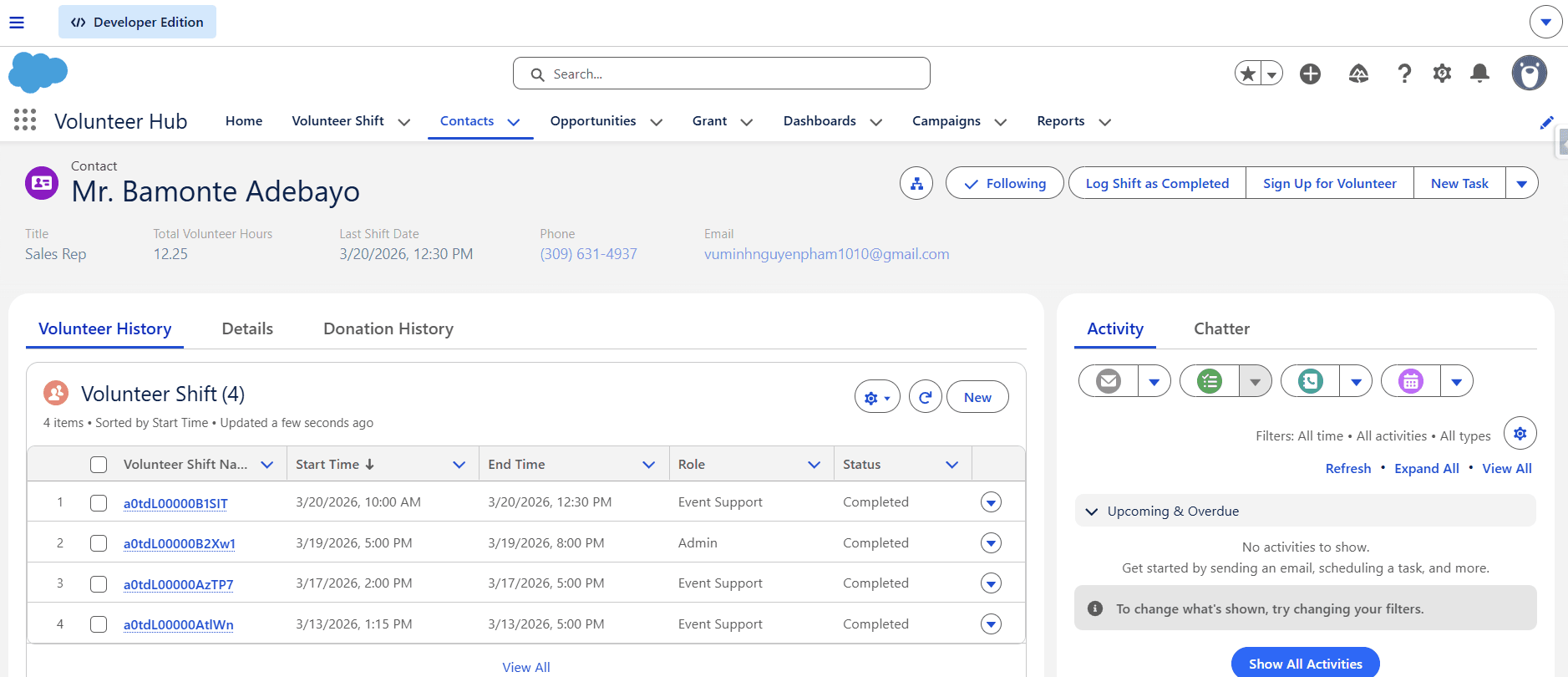Open row actions for a0tdL00000B1SIT
This screenshot has height=677, width=1568.
[x=991, y=502]
